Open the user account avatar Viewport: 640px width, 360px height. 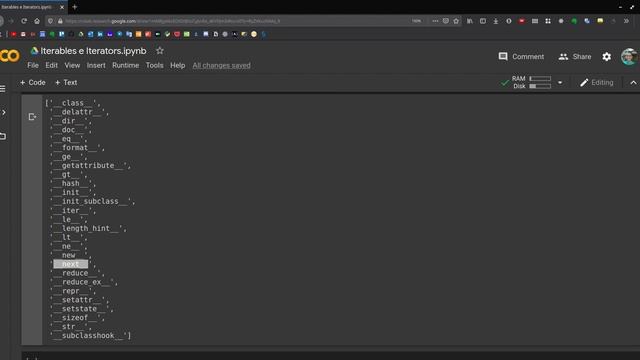tap(629, 56)
